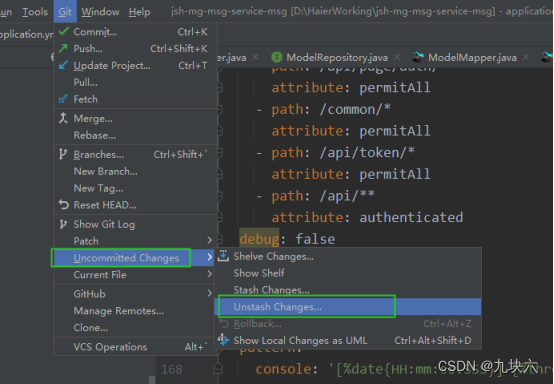Switch to ModelRepository.java tab

click(337, 57)
